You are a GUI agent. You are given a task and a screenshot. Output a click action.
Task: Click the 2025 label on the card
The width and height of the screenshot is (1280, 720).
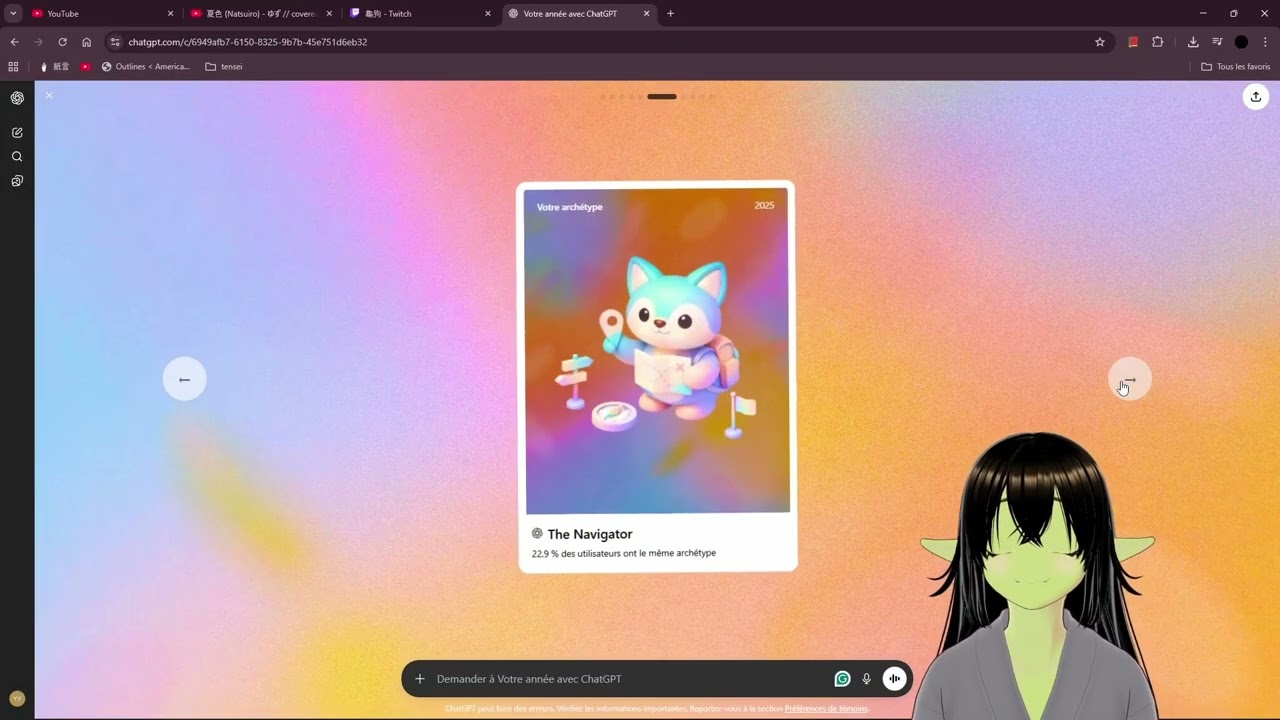click(764, 205)
